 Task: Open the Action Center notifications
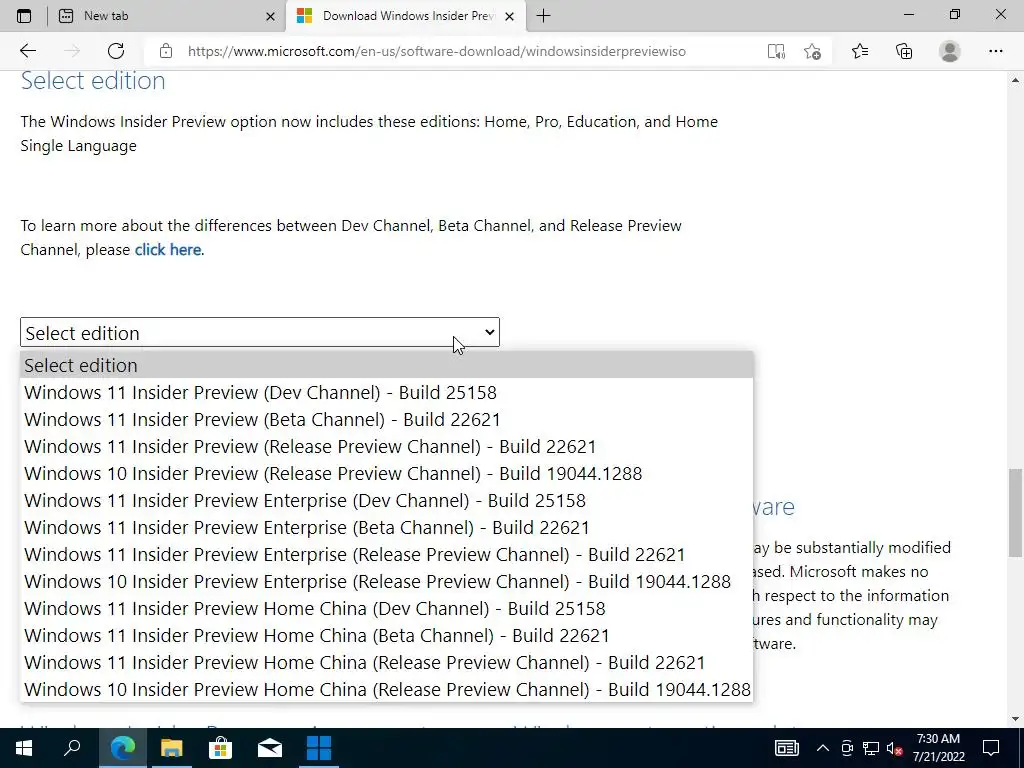tap(991, 748)
